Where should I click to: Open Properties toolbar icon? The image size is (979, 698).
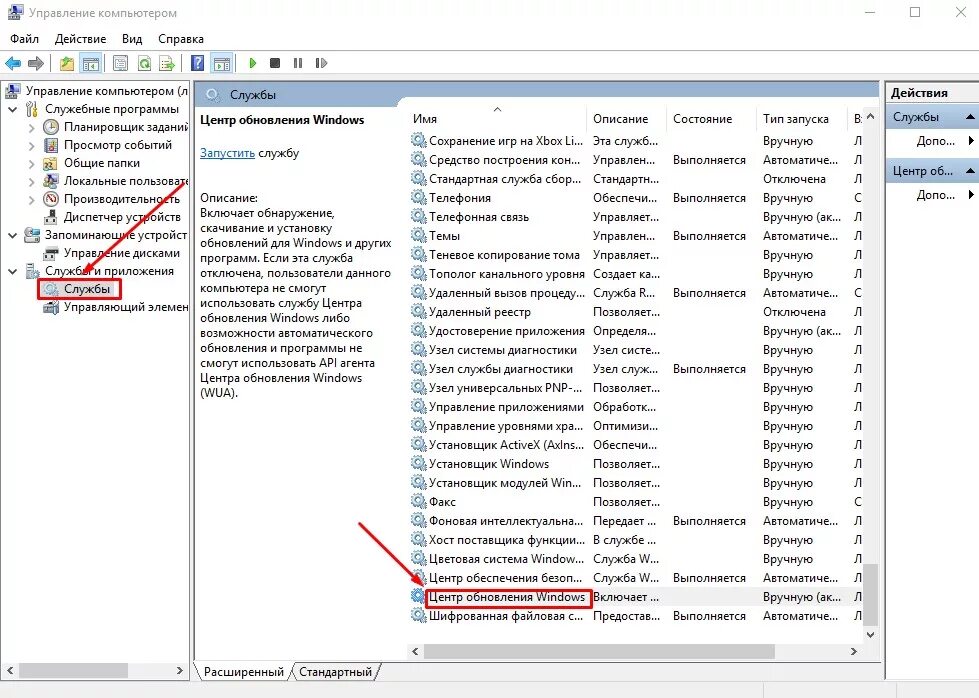(121, 63)
